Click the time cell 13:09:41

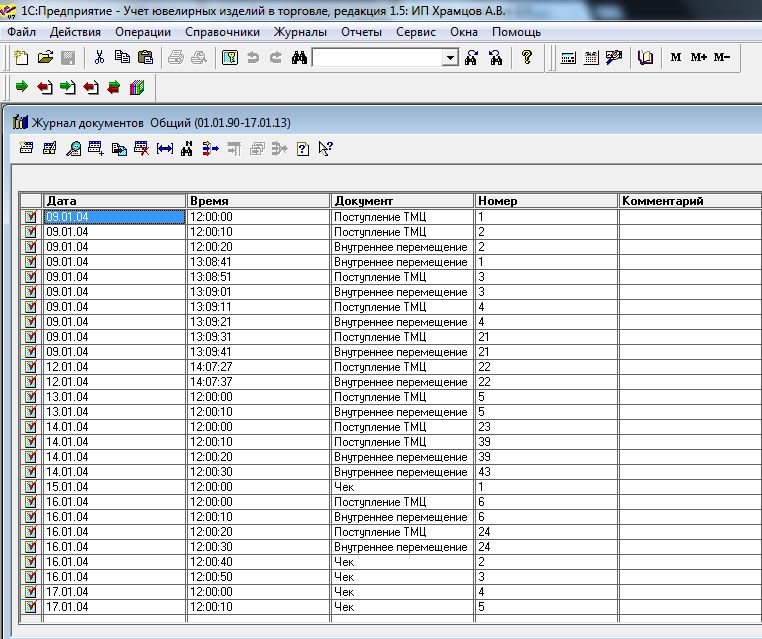(x=258, y=352)
